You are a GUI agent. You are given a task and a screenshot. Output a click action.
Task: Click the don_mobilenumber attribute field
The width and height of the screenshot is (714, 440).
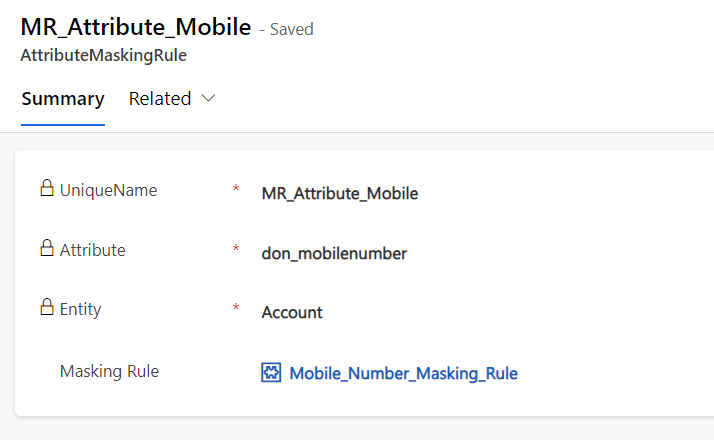point(334,253)
